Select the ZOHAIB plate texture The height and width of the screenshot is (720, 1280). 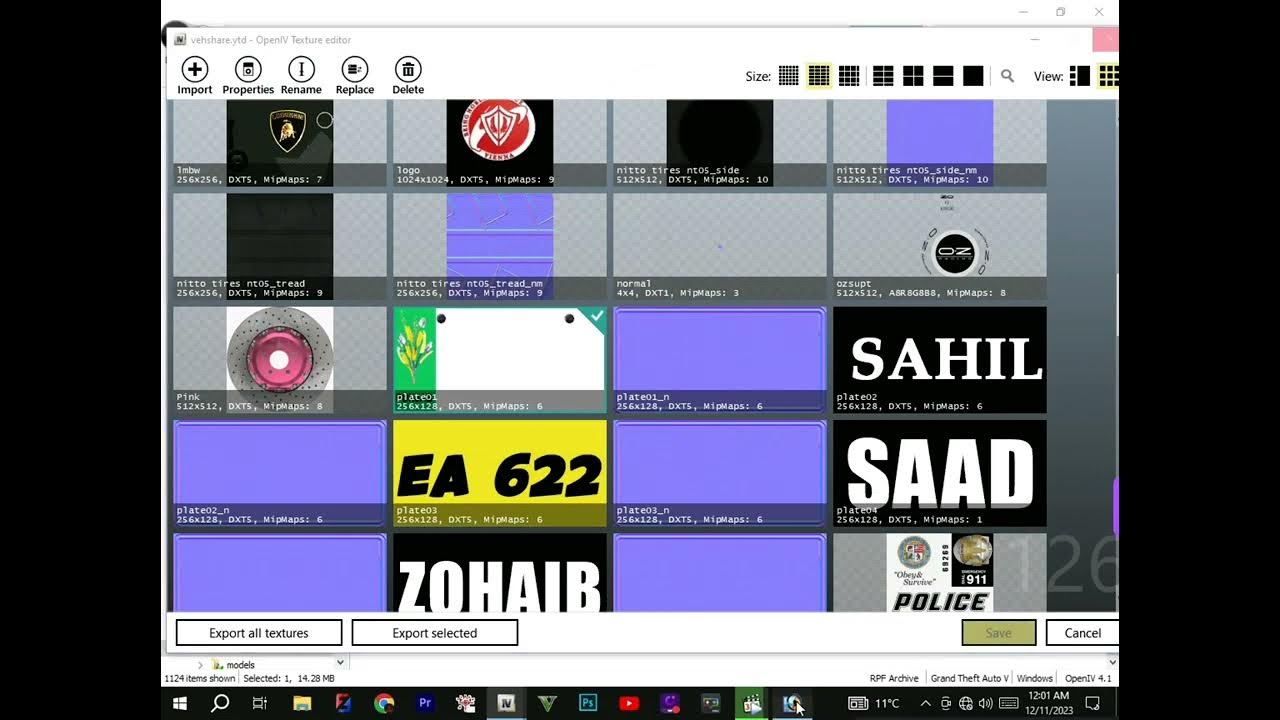pos(500,573)
